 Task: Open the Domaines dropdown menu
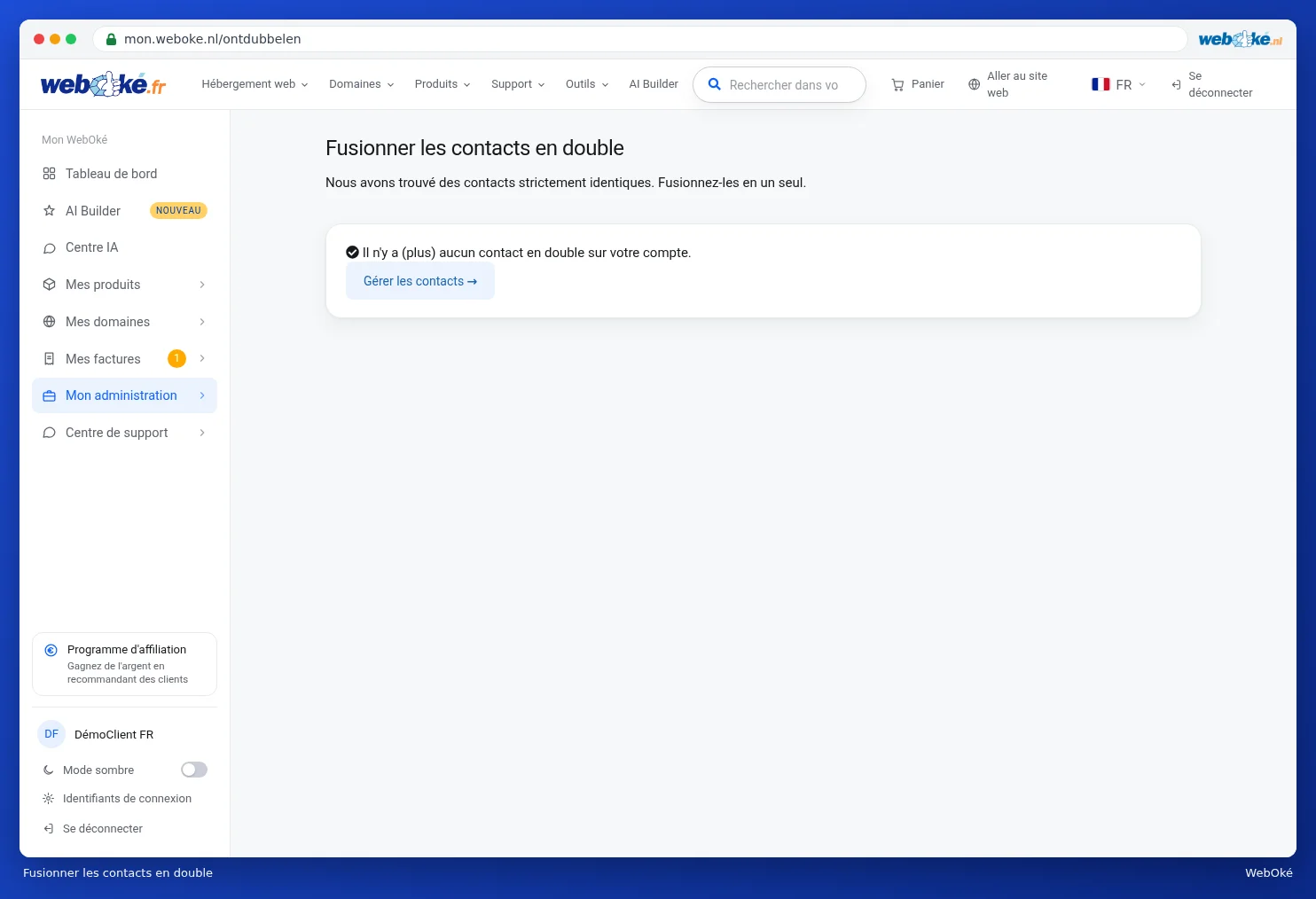(361, 84)
